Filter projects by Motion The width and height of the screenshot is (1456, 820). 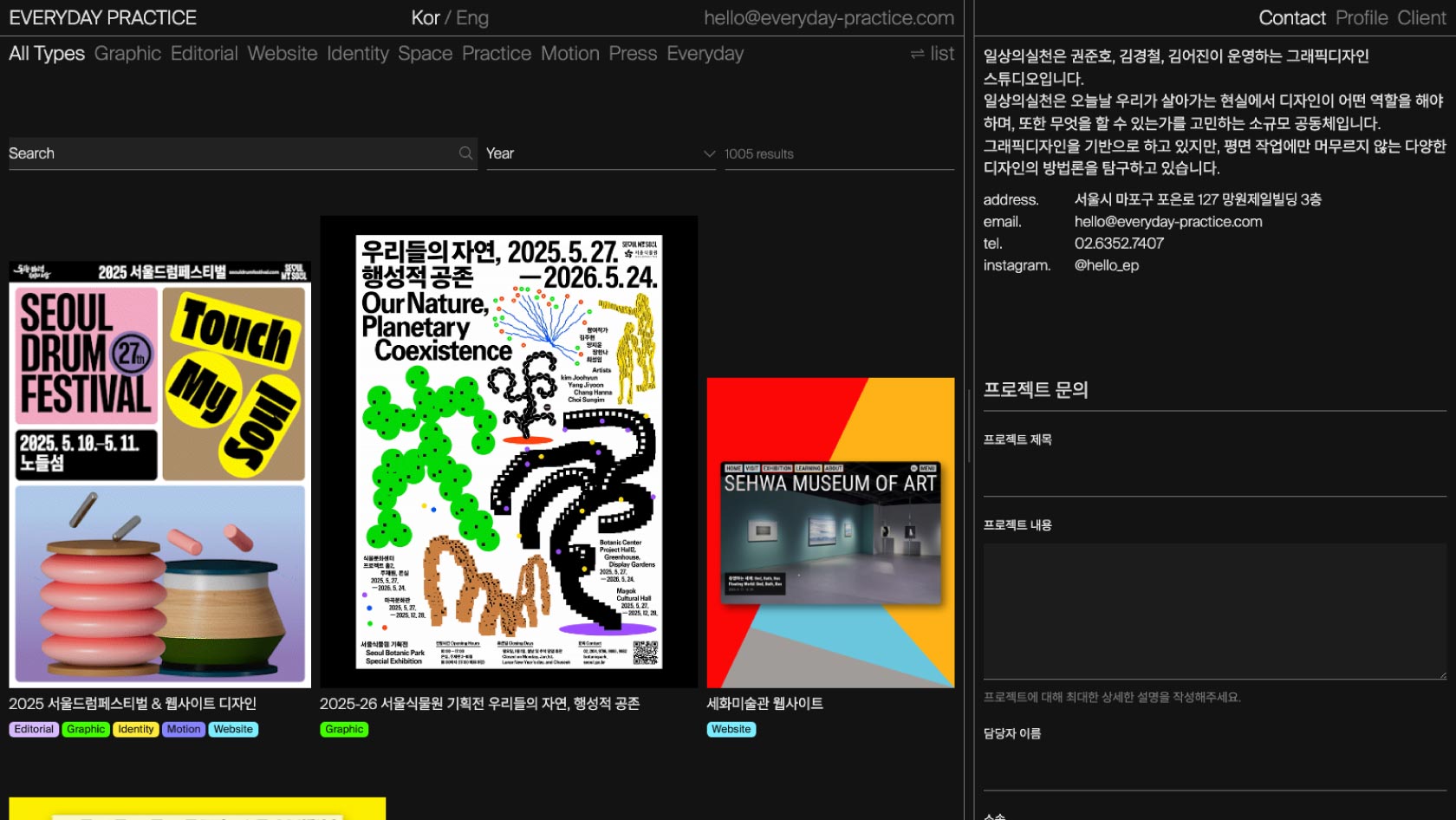[570, 54]
